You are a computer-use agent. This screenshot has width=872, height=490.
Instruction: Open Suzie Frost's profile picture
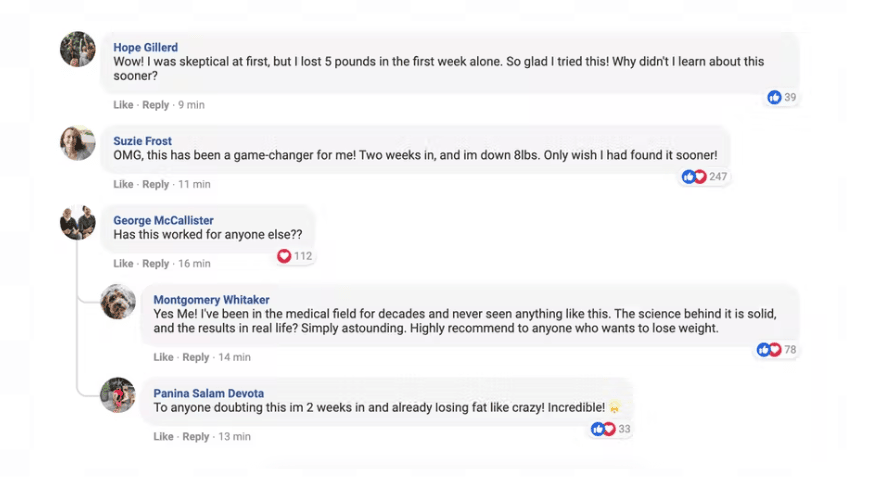[x=78, y=143]
